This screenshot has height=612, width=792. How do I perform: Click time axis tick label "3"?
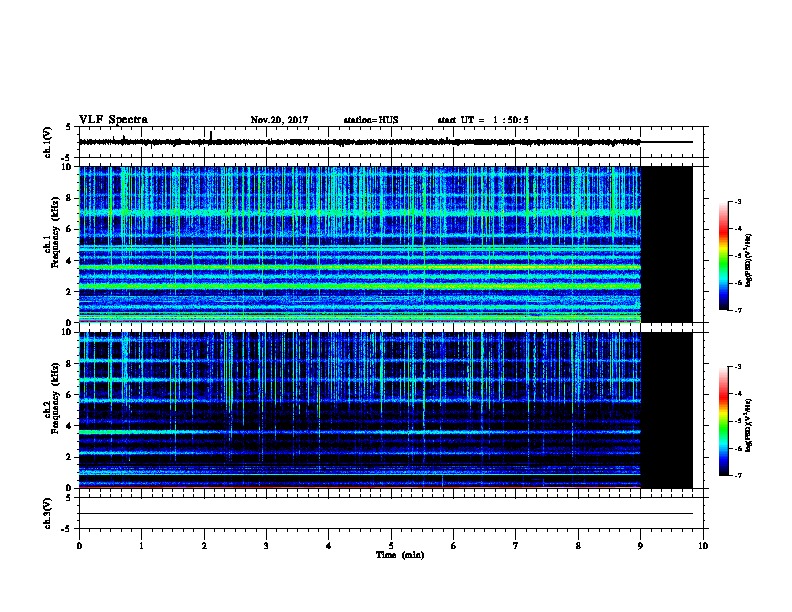tap(266, 546)
